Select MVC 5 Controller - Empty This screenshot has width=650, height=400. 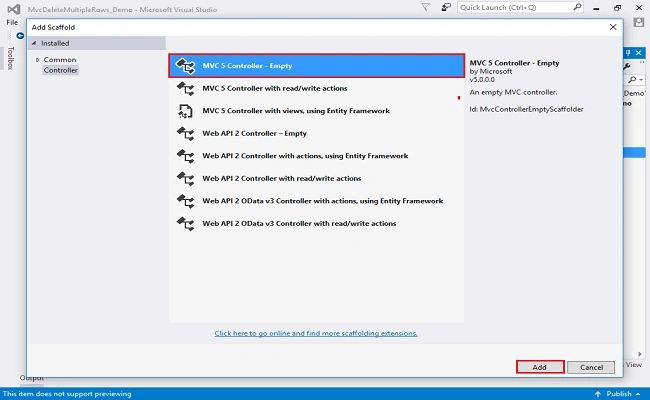point(316,65)
